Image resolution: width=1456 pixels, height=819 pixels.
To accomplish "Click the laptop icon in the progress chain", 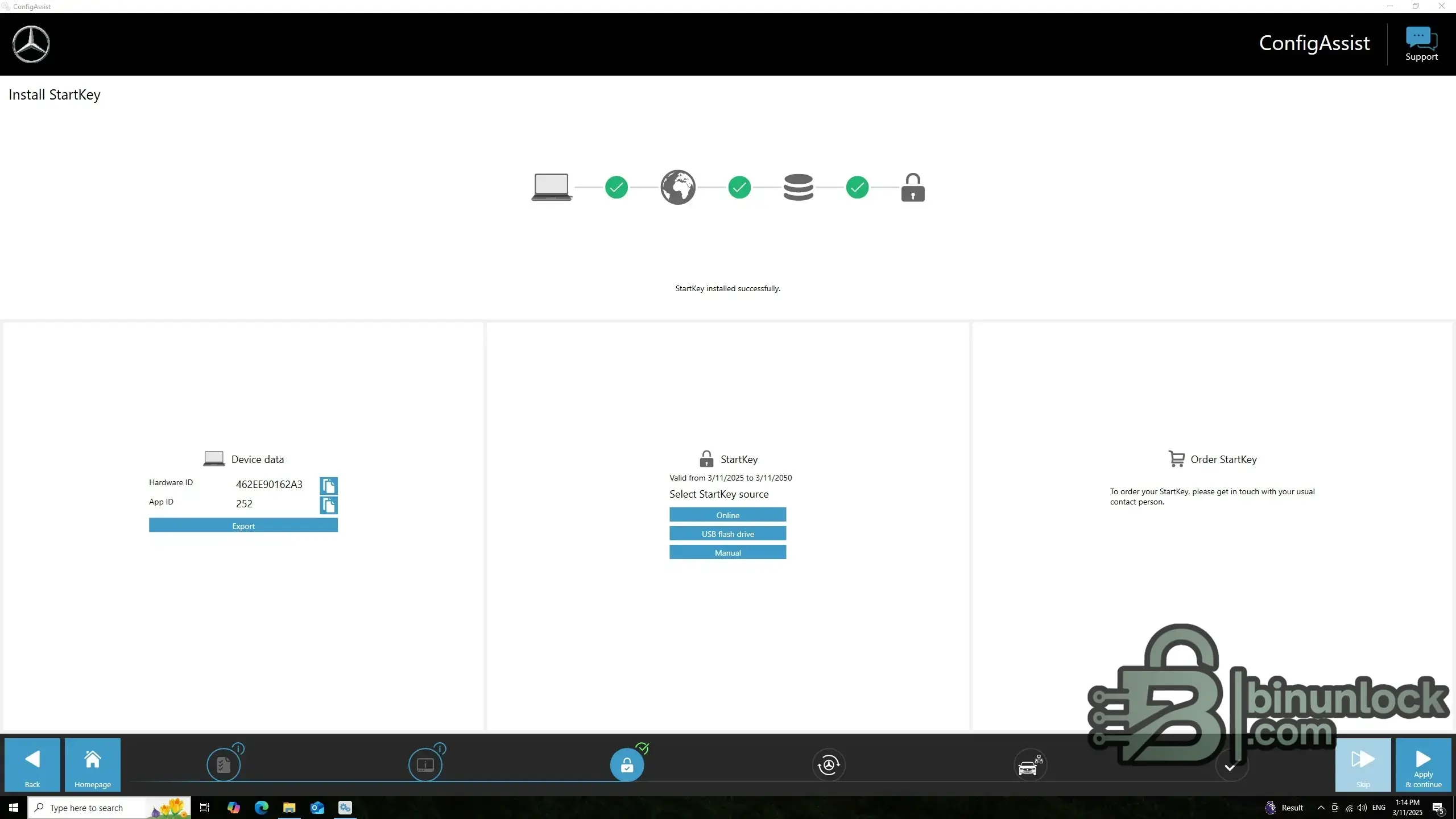I will [x=552, y=187].
